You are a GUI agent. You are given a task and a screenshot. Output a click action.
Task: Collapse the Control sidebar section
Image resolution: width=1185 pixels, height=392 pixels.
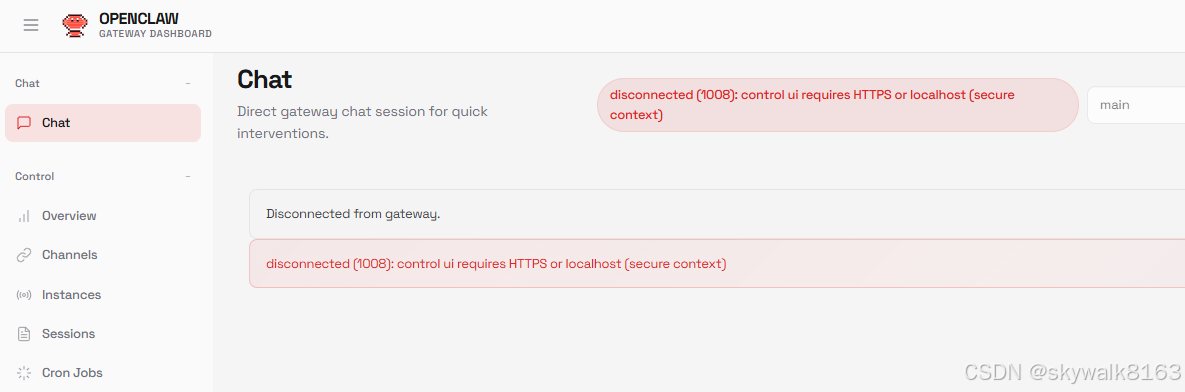click(187, 177)
